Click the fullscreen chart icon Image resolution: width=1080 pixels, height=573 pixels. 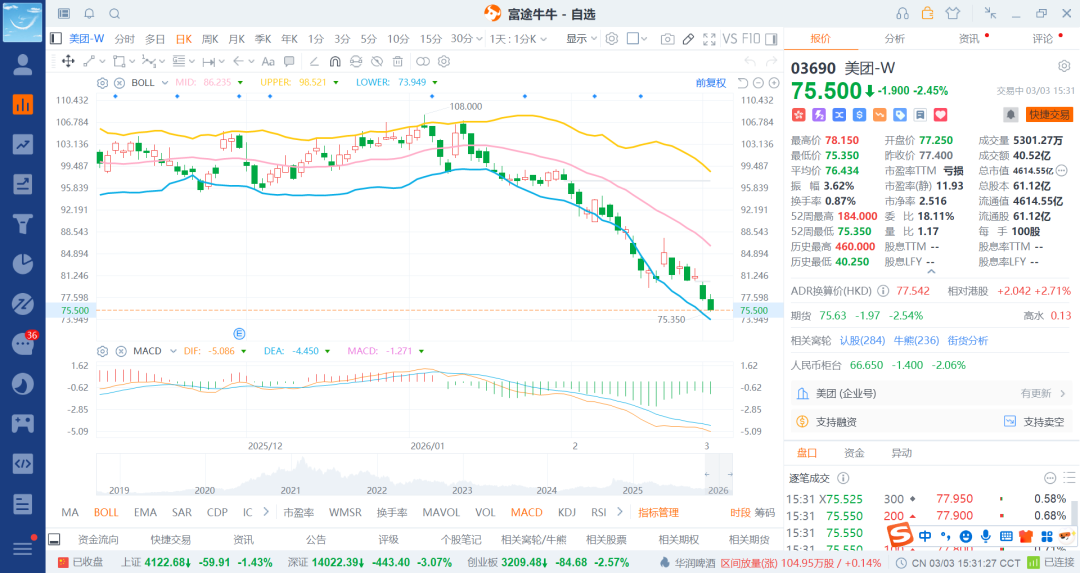[709, 39]
